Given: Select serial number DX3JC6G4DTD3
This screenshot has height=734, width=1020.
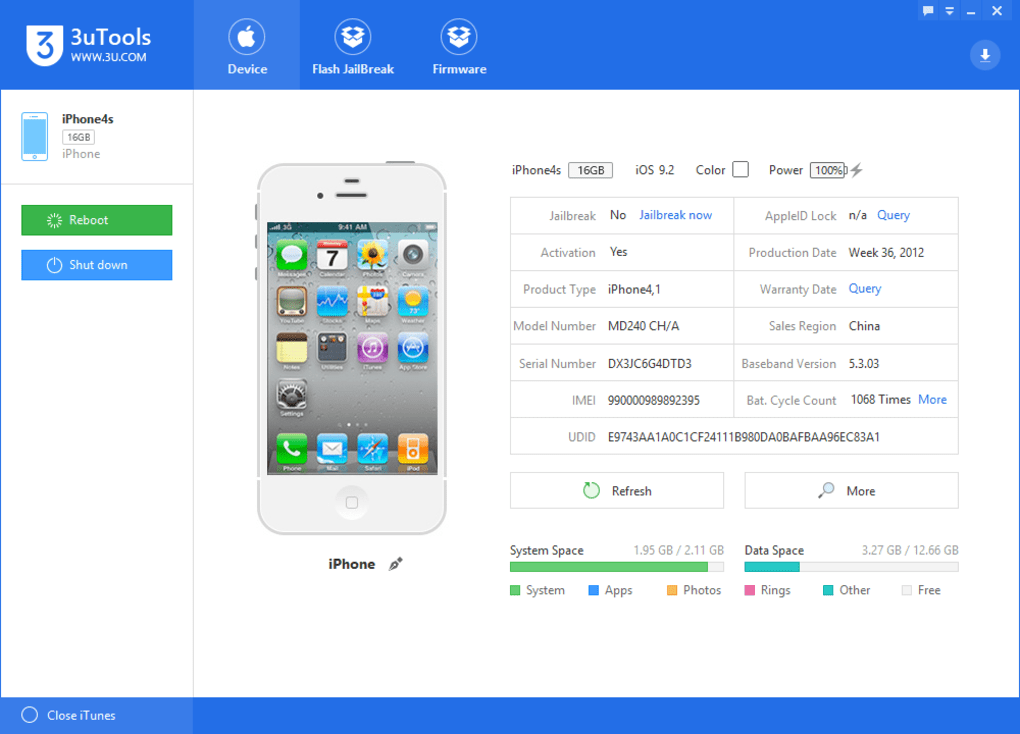Looking at the screenshot, I should point(649,364).
